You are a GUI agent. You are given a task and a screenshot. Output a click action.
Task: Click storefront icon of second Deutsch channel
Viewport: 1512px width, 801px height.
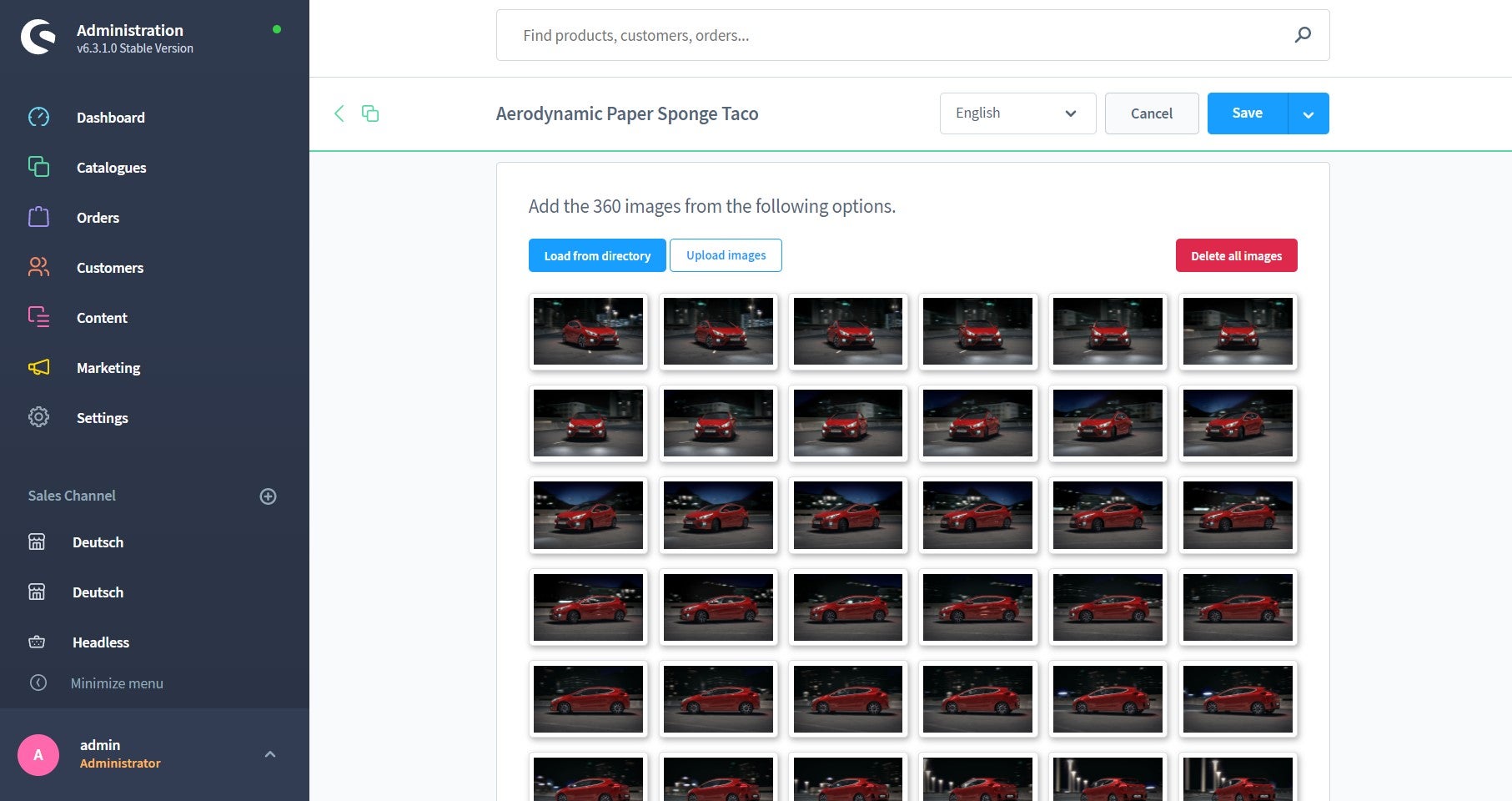37,592
